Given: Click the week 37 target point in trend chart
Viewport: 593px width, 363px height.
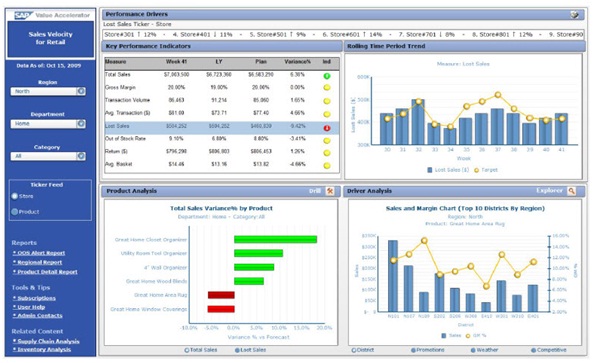Looking at the screenshot, I should (498, 95).
